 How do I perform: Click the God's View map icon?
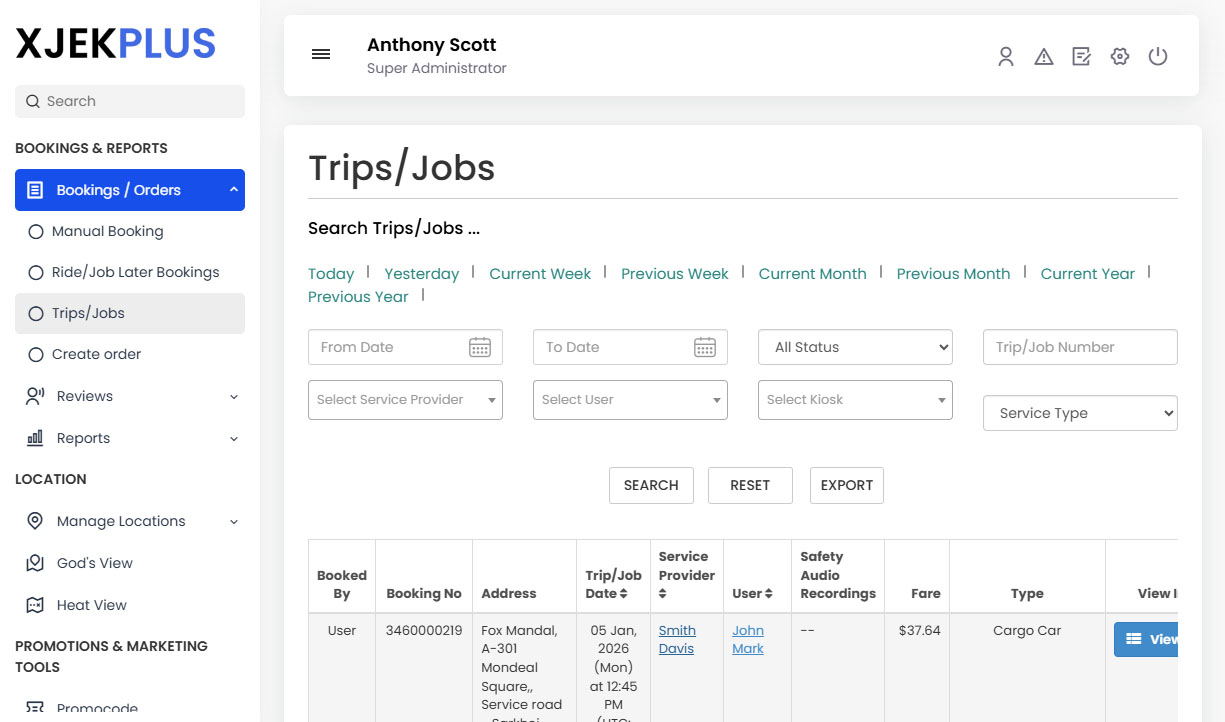34,563
